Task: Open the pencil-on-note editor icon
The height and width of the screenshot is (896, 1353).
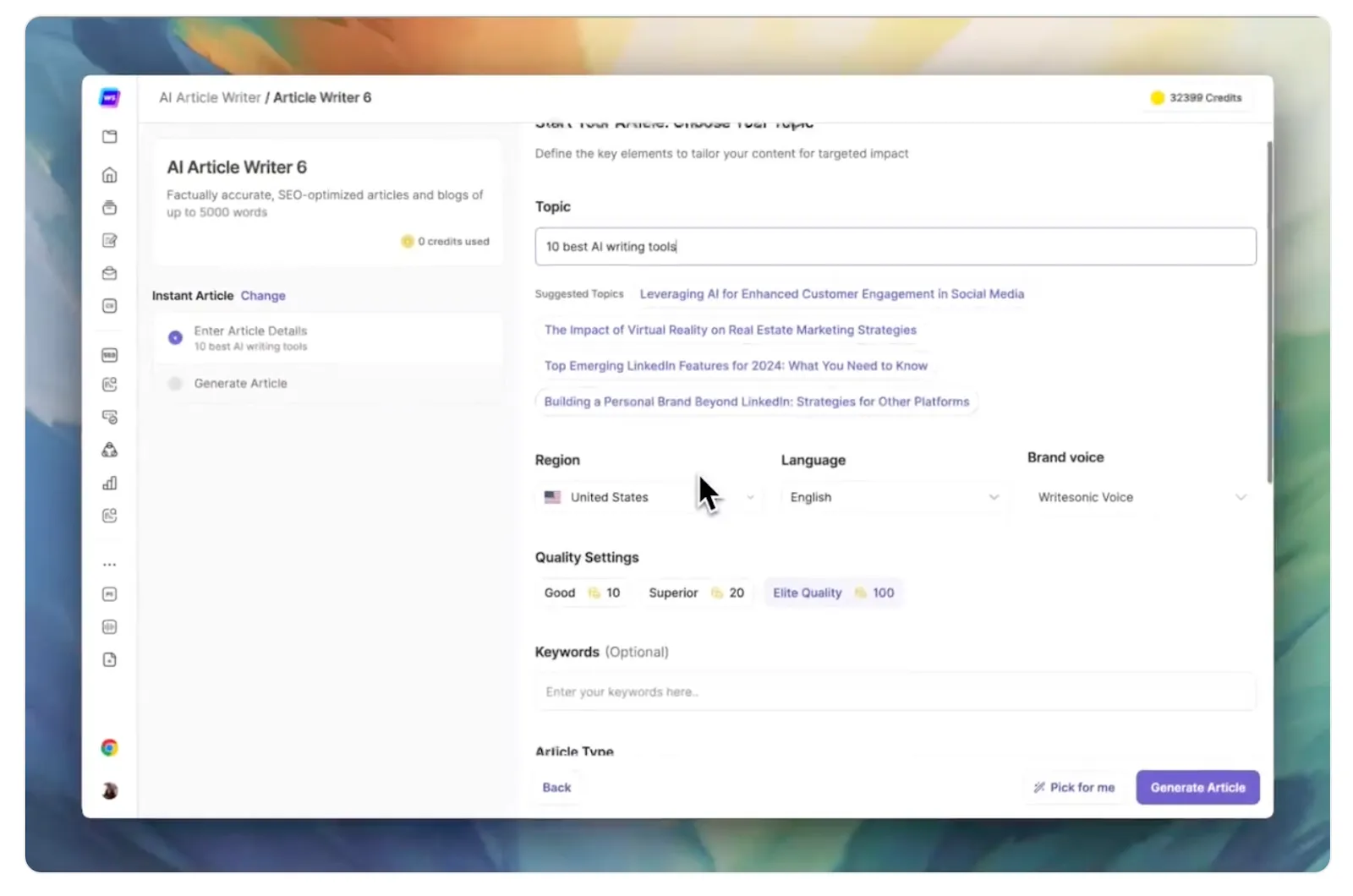Action: [x=110, y=241]
